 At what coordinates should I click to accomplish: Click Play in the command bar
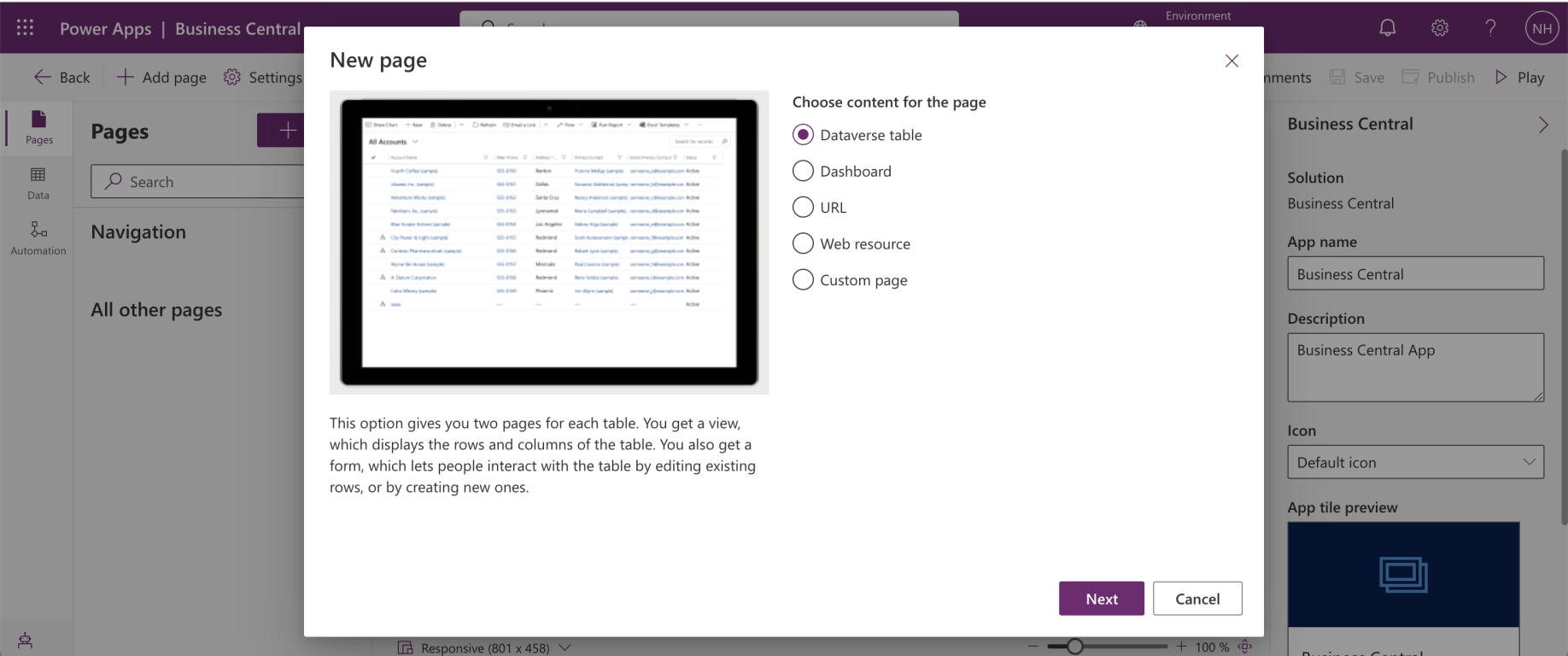click(1519, 77)
